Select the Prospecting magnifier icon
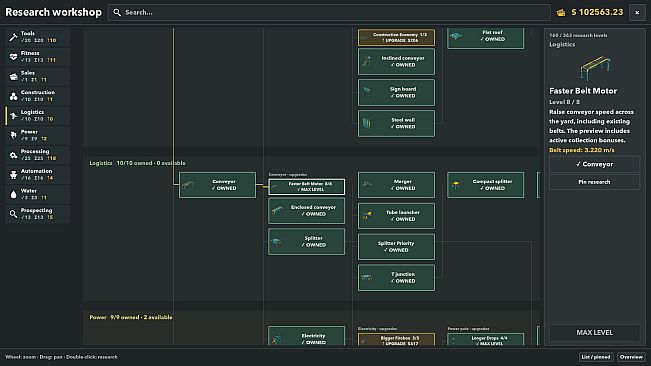 point(13,214)
